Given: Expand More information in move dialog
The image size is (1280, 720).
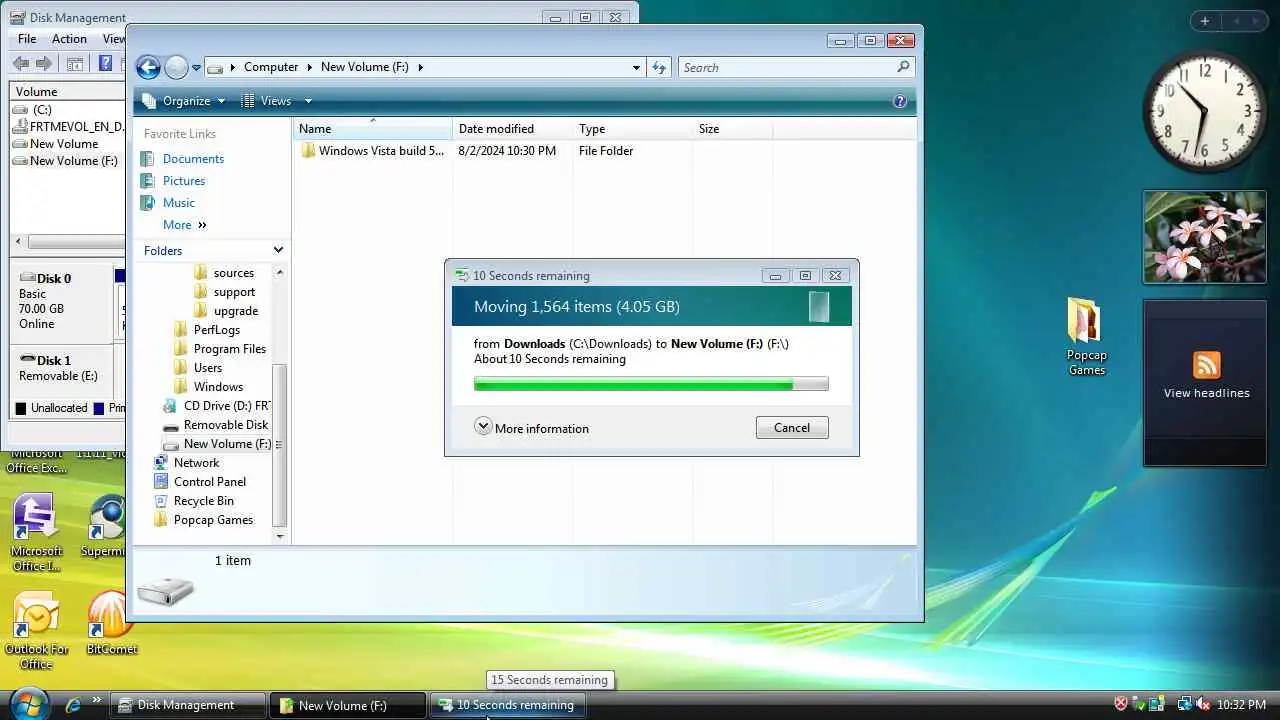Looking at the screenshot, I should (x=532, y=428).
